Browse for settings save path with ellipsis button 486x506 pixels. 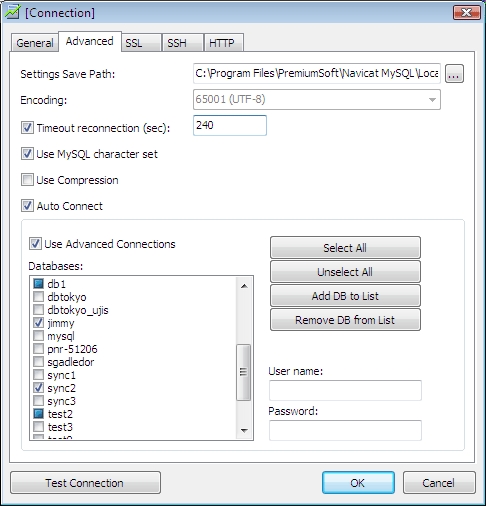[x=454, y=74]
